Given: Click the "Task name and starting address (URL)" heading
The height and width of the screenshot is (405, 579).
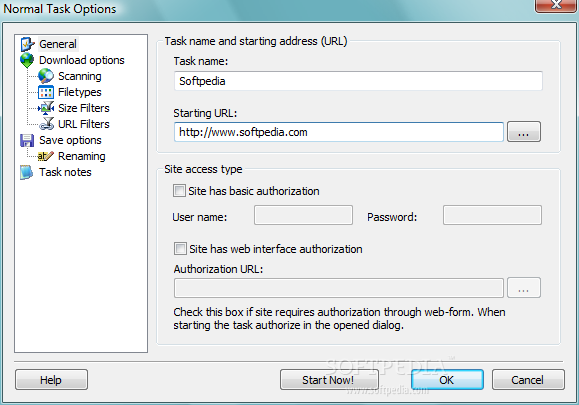Looking at the screenshot, I should [x=256, y=41].
